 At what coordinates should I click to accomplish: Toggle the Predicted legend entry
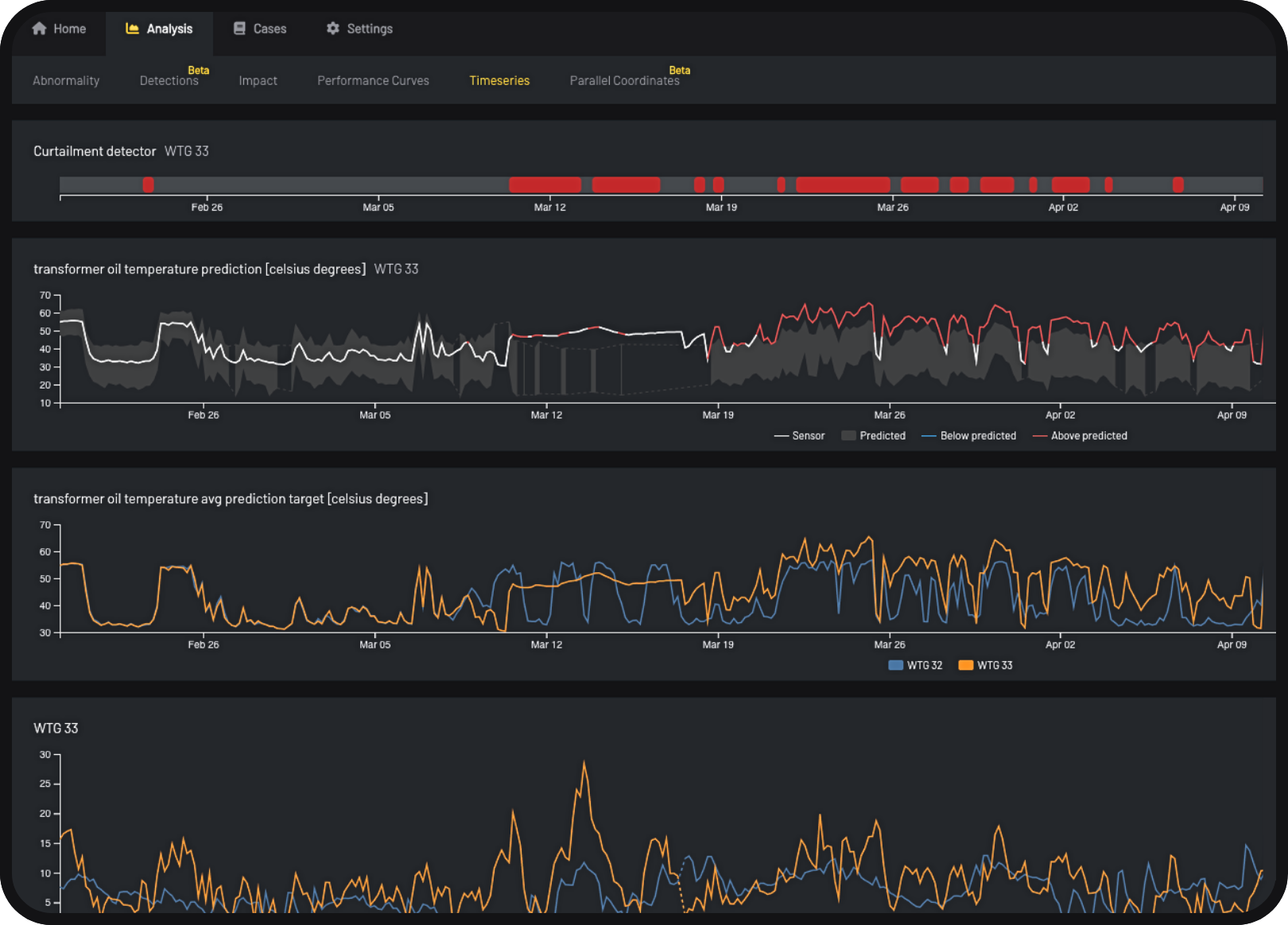[874, 435]
